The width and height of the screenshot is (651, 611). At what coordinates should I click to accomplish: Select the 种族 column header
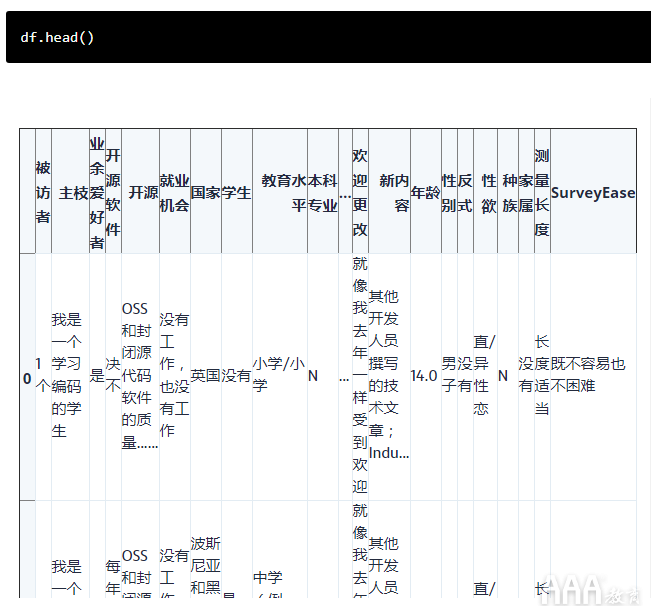click(x=508, y=192)
